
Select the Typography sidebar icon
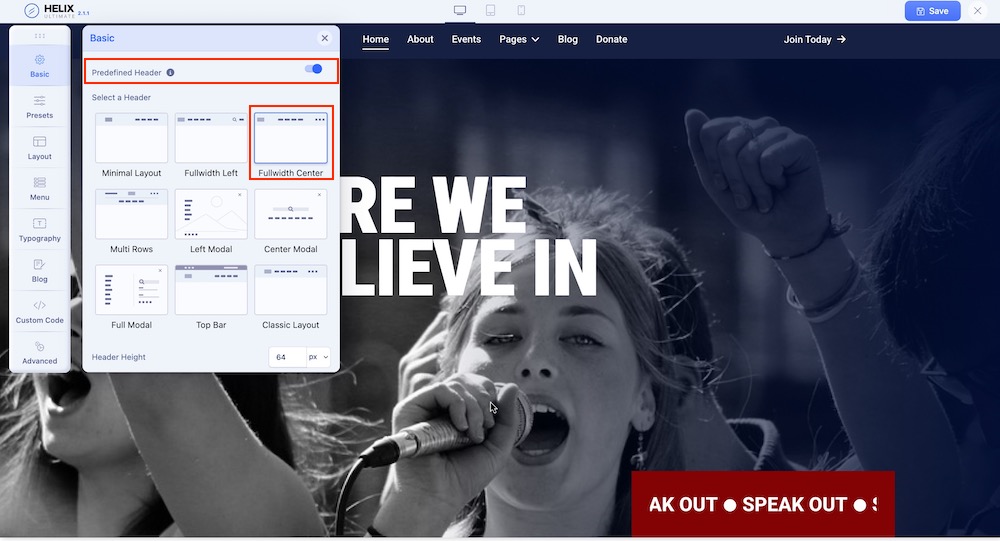tap(39, 229)
